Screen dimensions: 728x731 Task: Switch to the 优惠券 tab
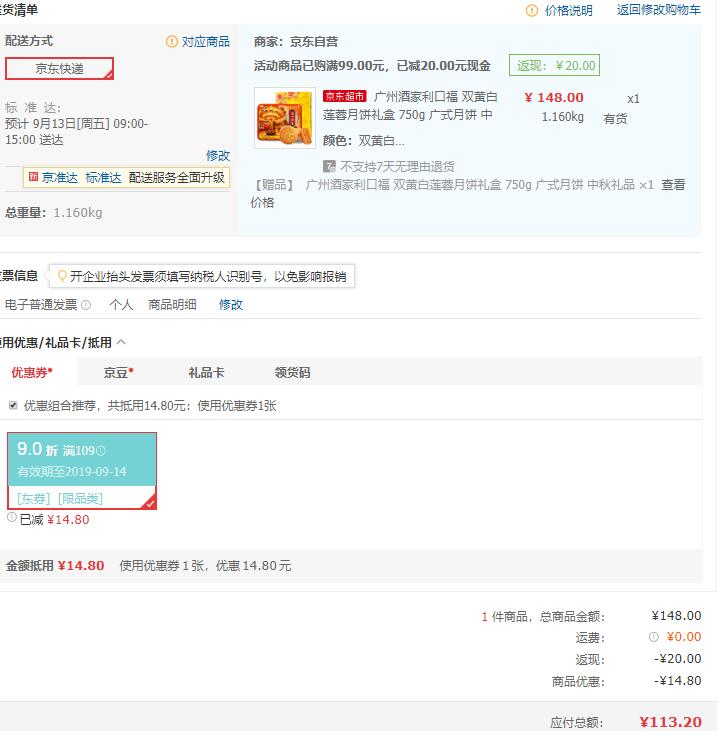[32, 372]
